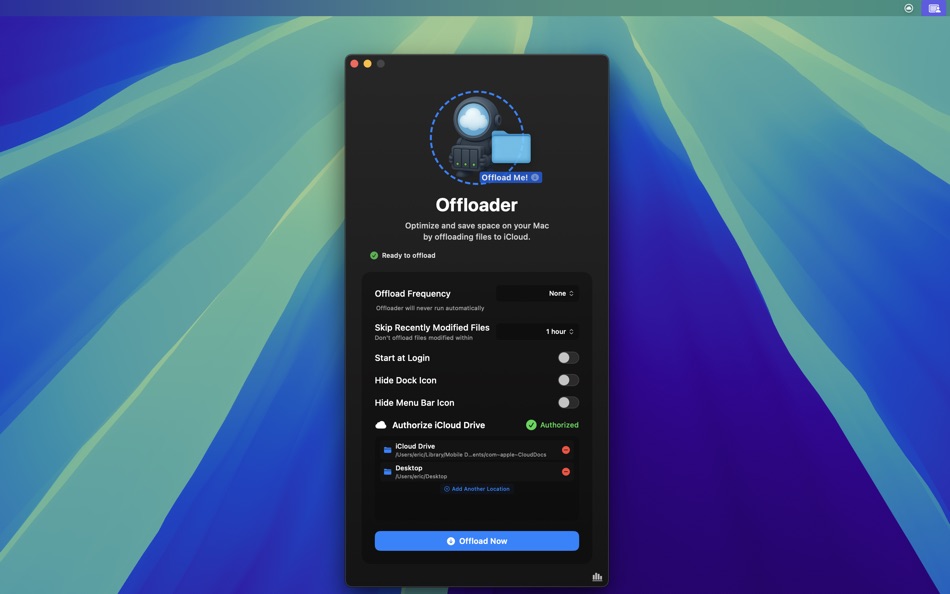950x594 pixels.
Task: Close the Offloader window with red button
Action: point(354,64)
